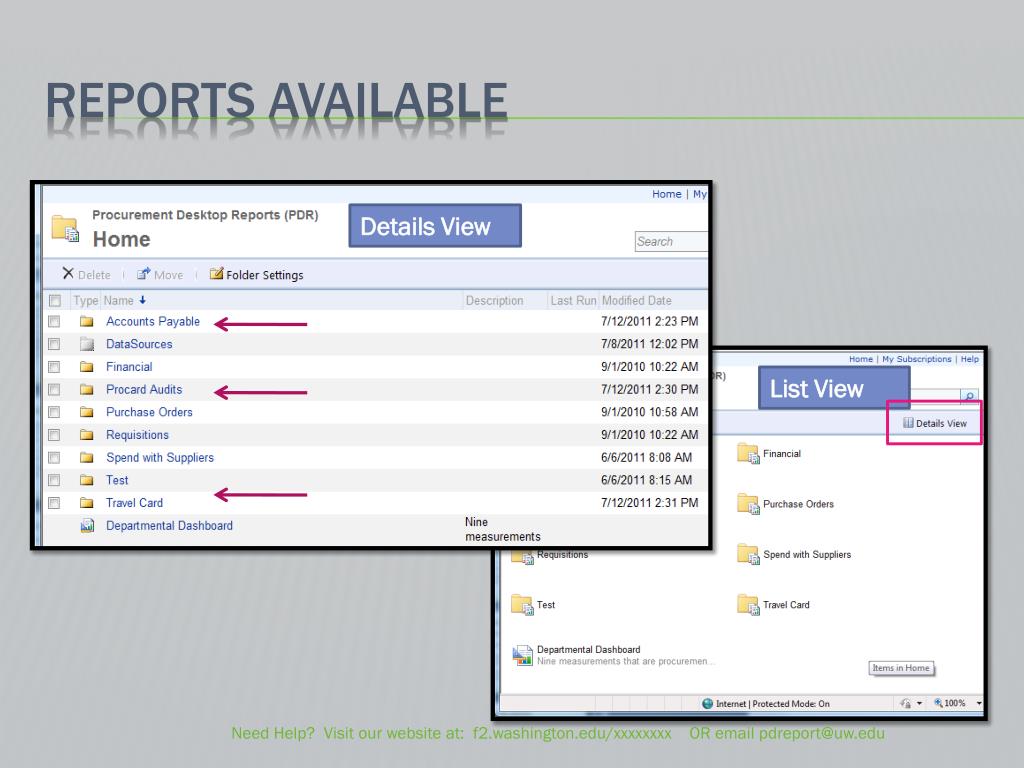Click the folder icon in the Travel Card row dated 7/12/2011
This screenshot has height=768, width=1024.
pyautogui.click(x=86, y=503)
